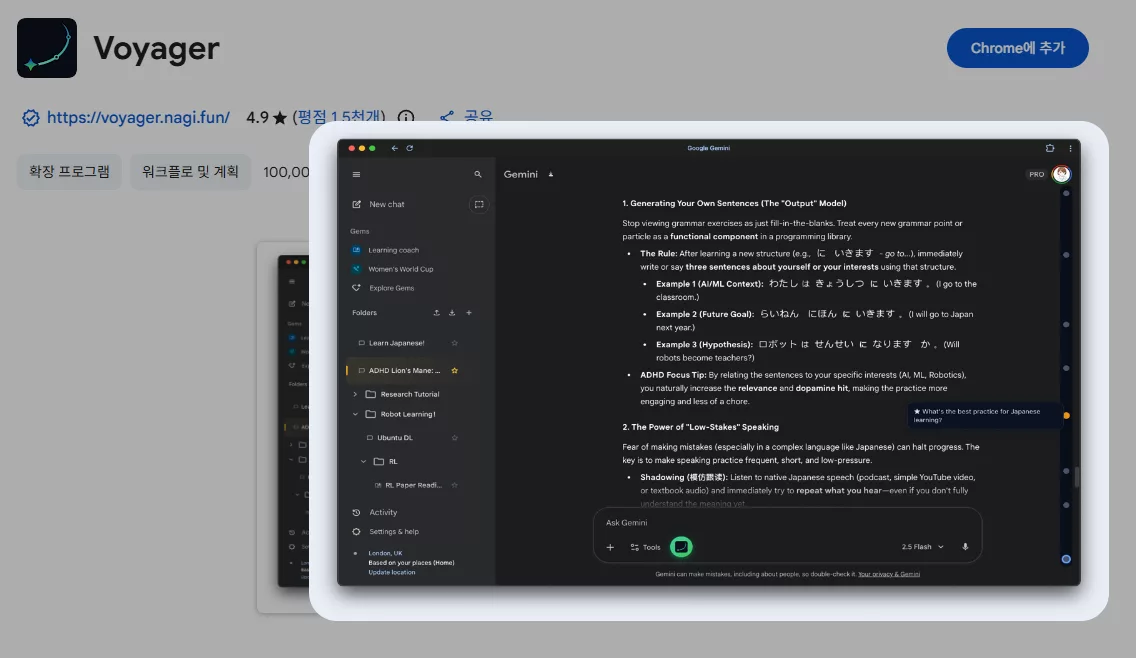Jump to the orange starred timeline dot
This screenshot has width=1136, height=658.
tap(1066, 416)
